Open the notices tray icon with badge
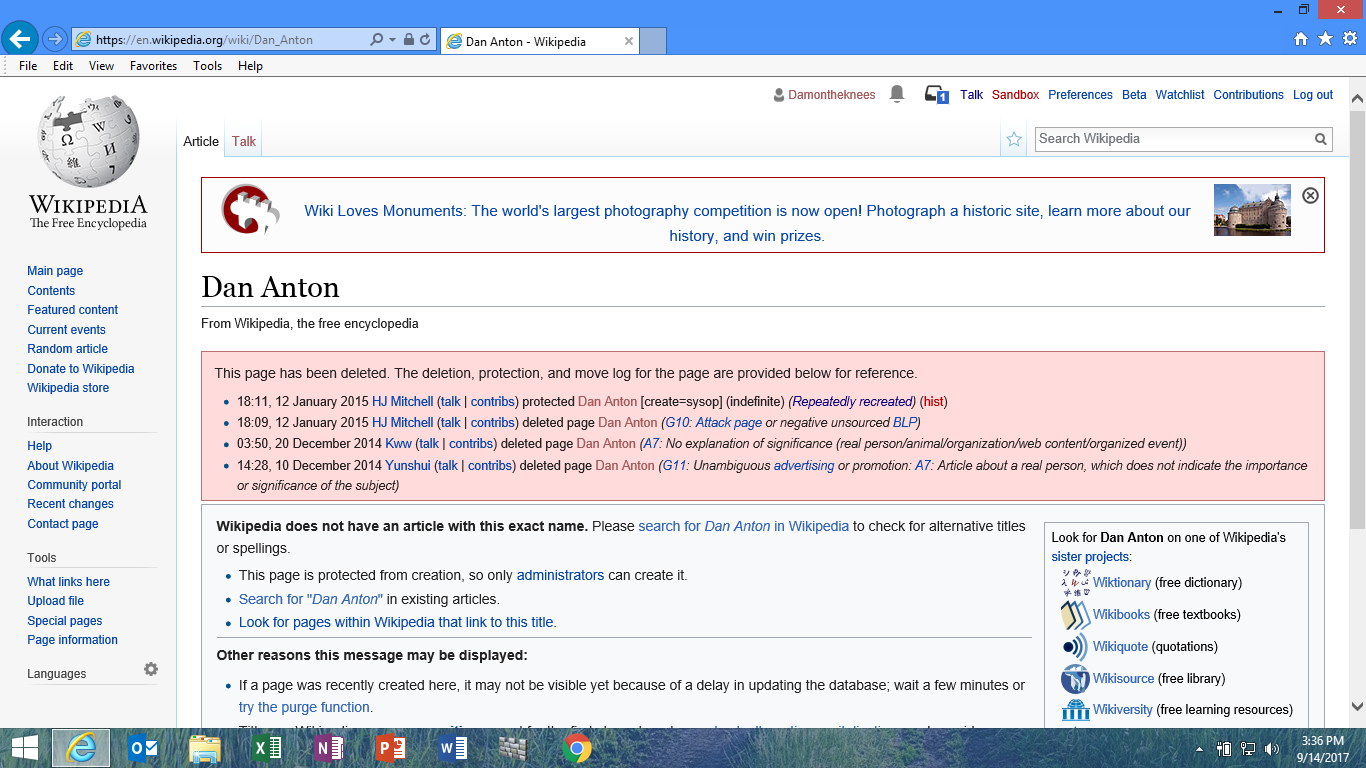The image size is (1366, 768). click(936, 95)
